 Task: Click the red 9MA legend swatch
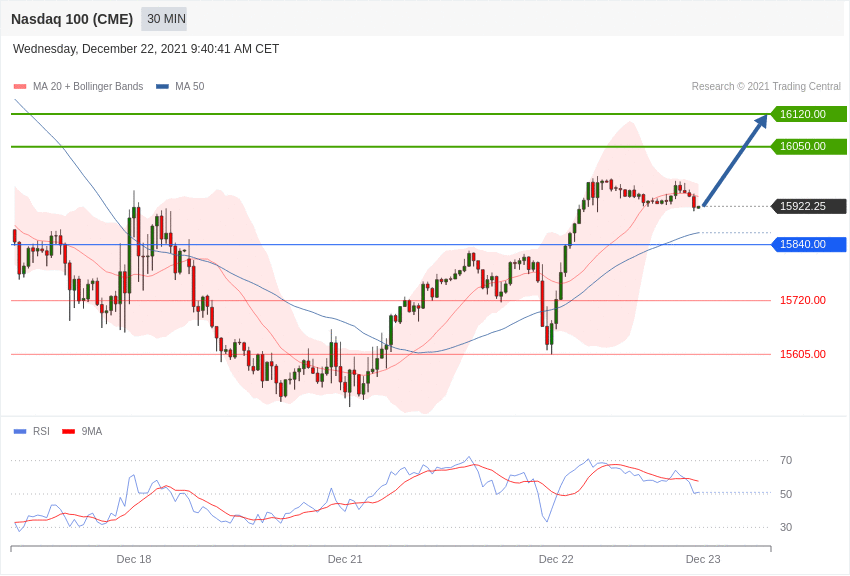(x=69, y=432)
